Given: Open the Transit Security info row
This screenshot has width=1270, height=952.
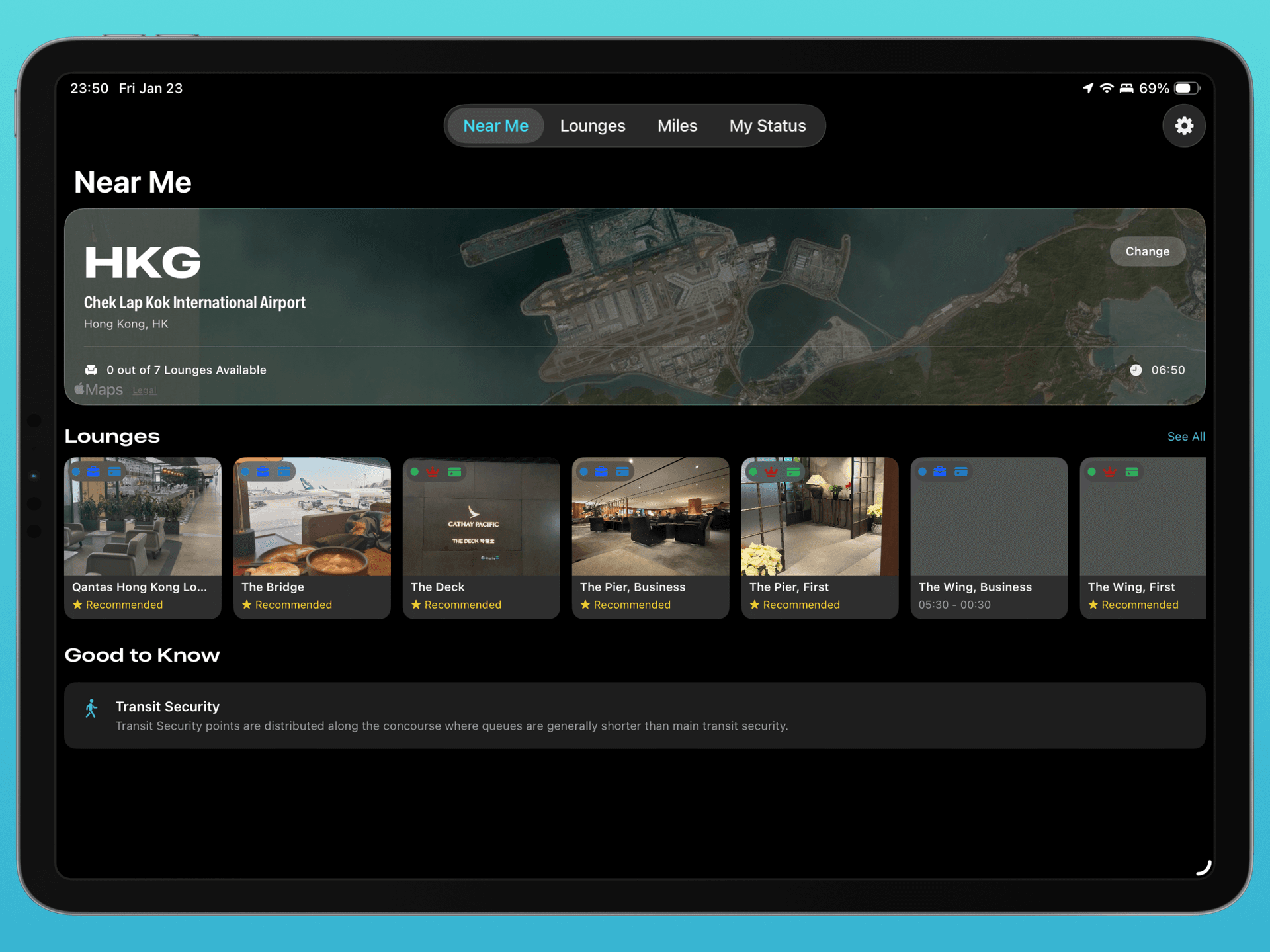Looking at the screenshot, I should click(x=634, y=716).
